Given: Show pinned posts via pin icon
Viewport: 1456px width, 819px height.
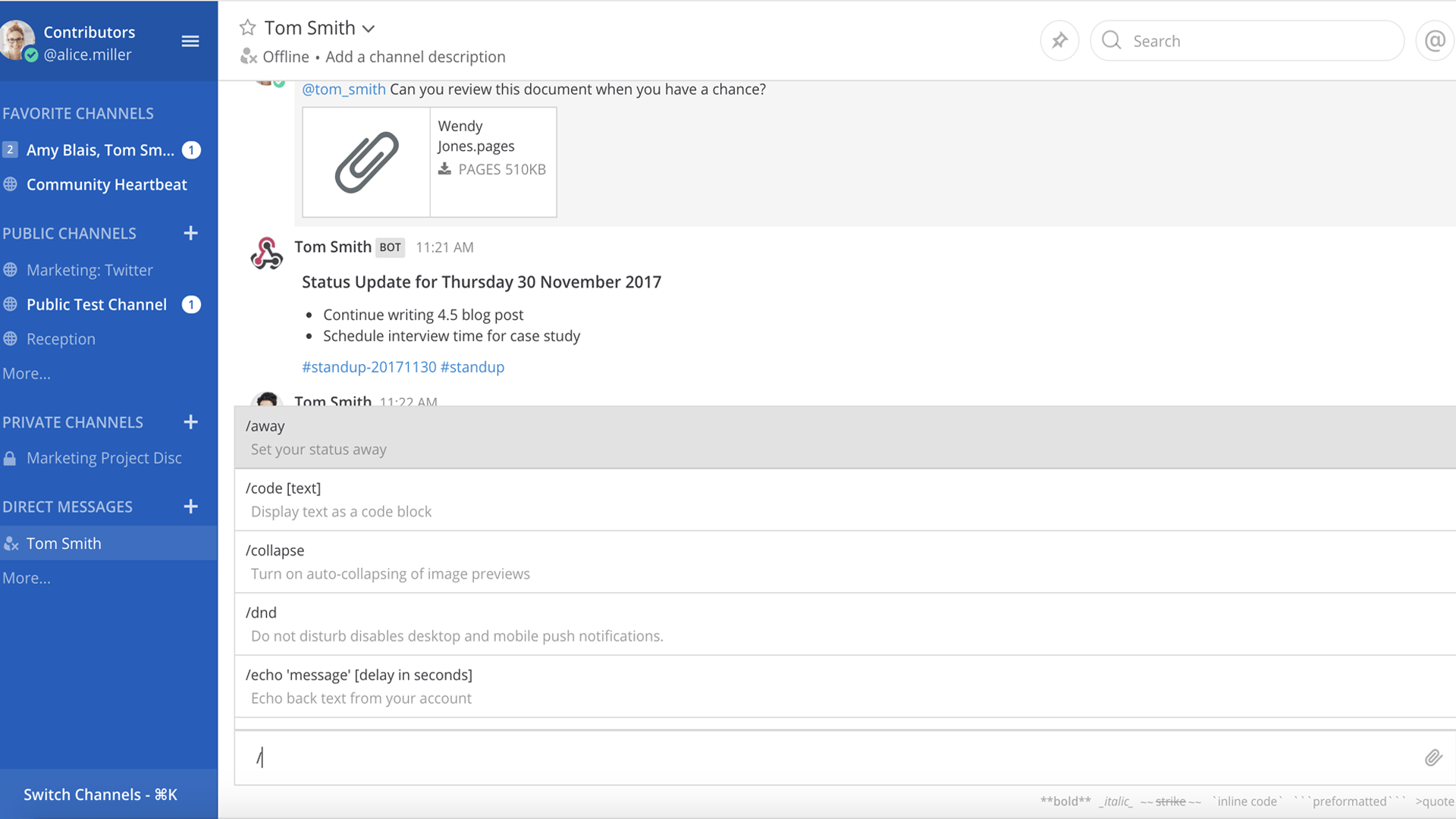Looking at the screenshot, I should (x=1059, y=41).
